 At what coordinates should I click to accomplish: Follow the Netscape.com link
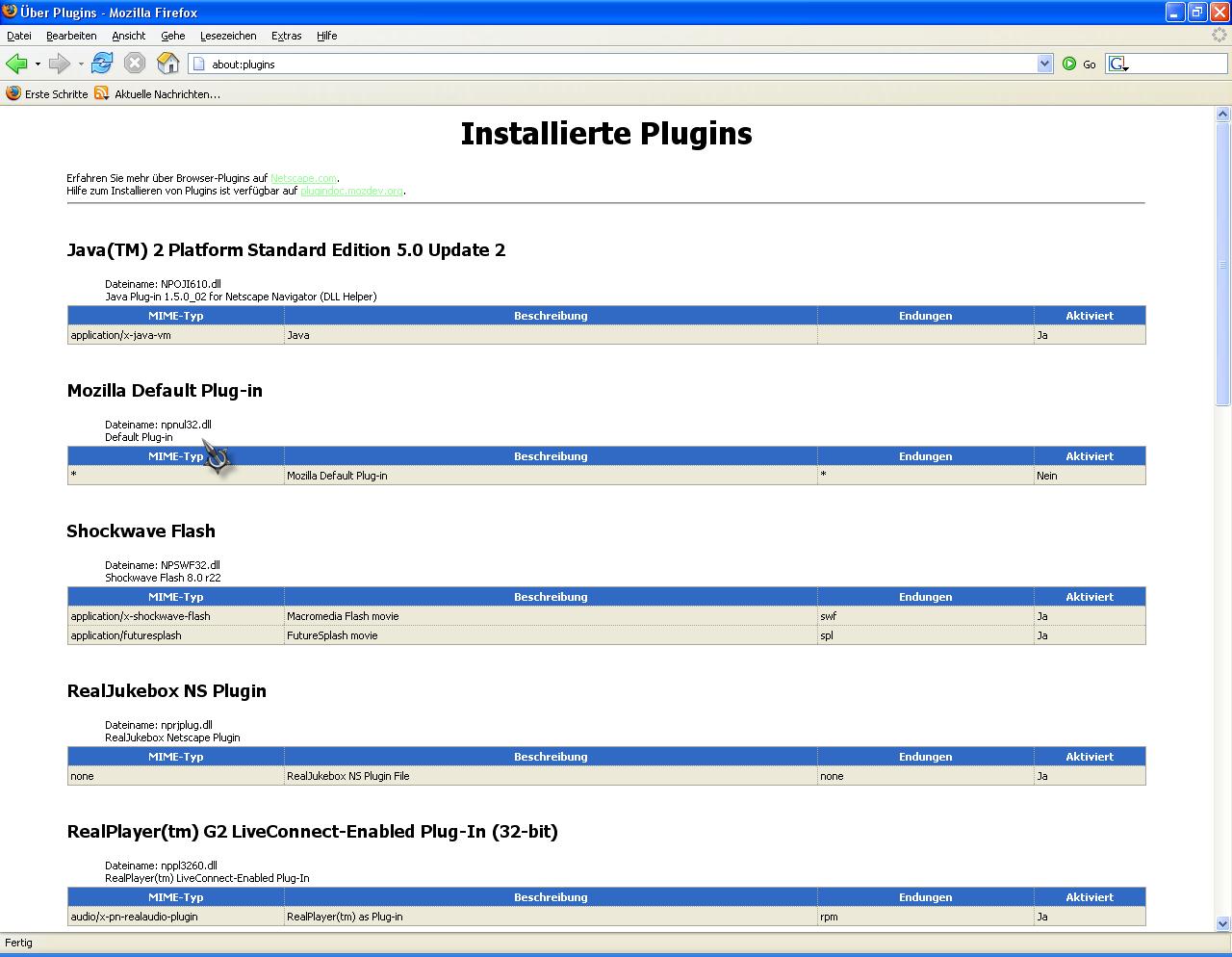click(303, 178)
